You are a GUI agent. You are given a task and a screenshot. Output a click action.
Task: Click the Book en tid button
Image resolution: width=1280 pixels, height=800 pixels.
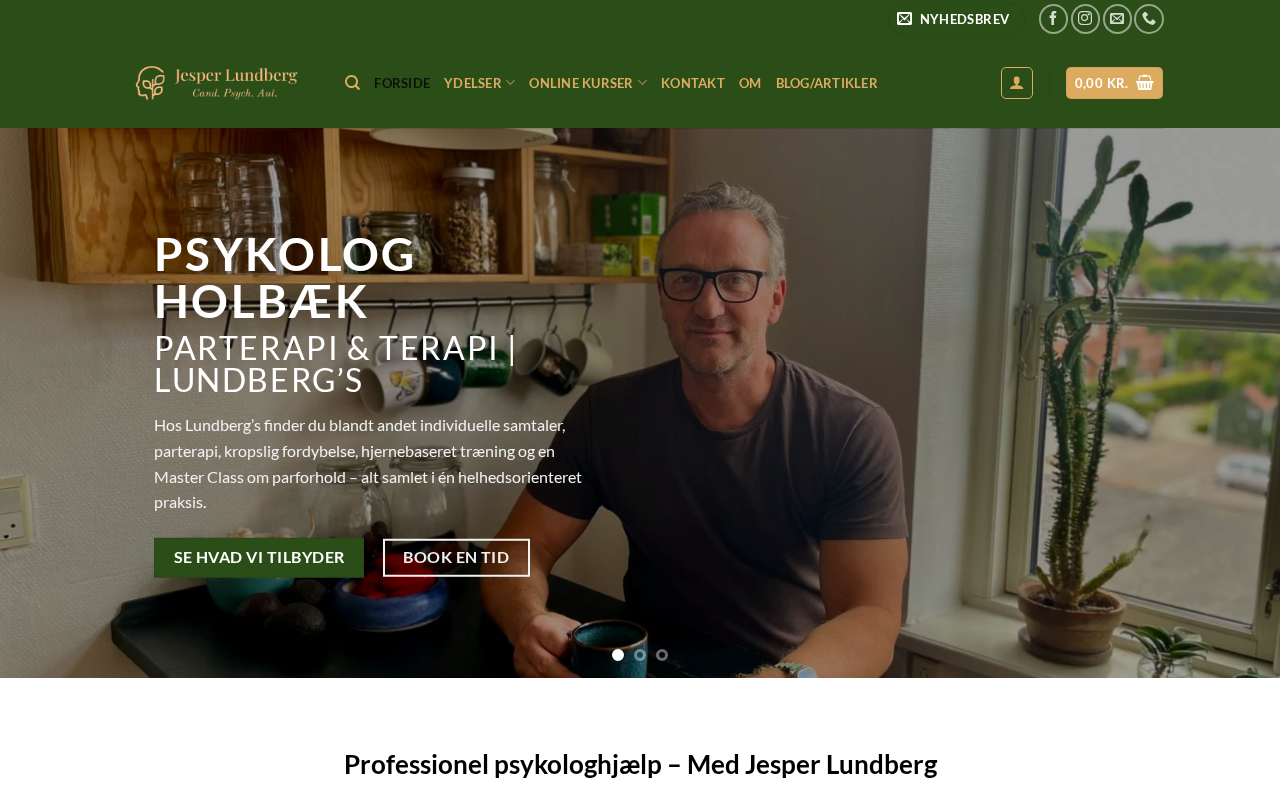[456, 558]
